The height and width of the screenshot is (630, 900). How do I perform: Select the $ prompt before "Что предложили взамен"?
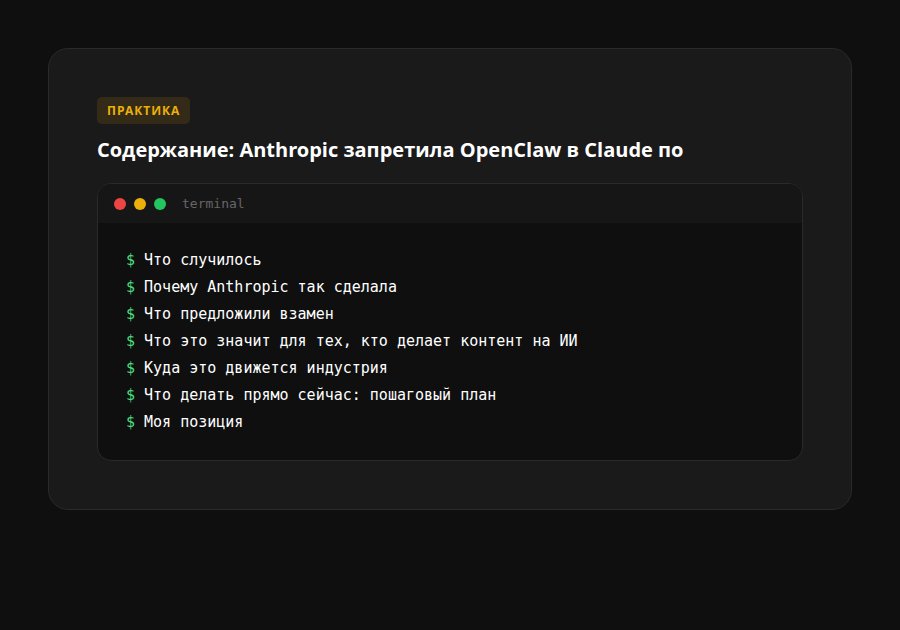(131, 313)
